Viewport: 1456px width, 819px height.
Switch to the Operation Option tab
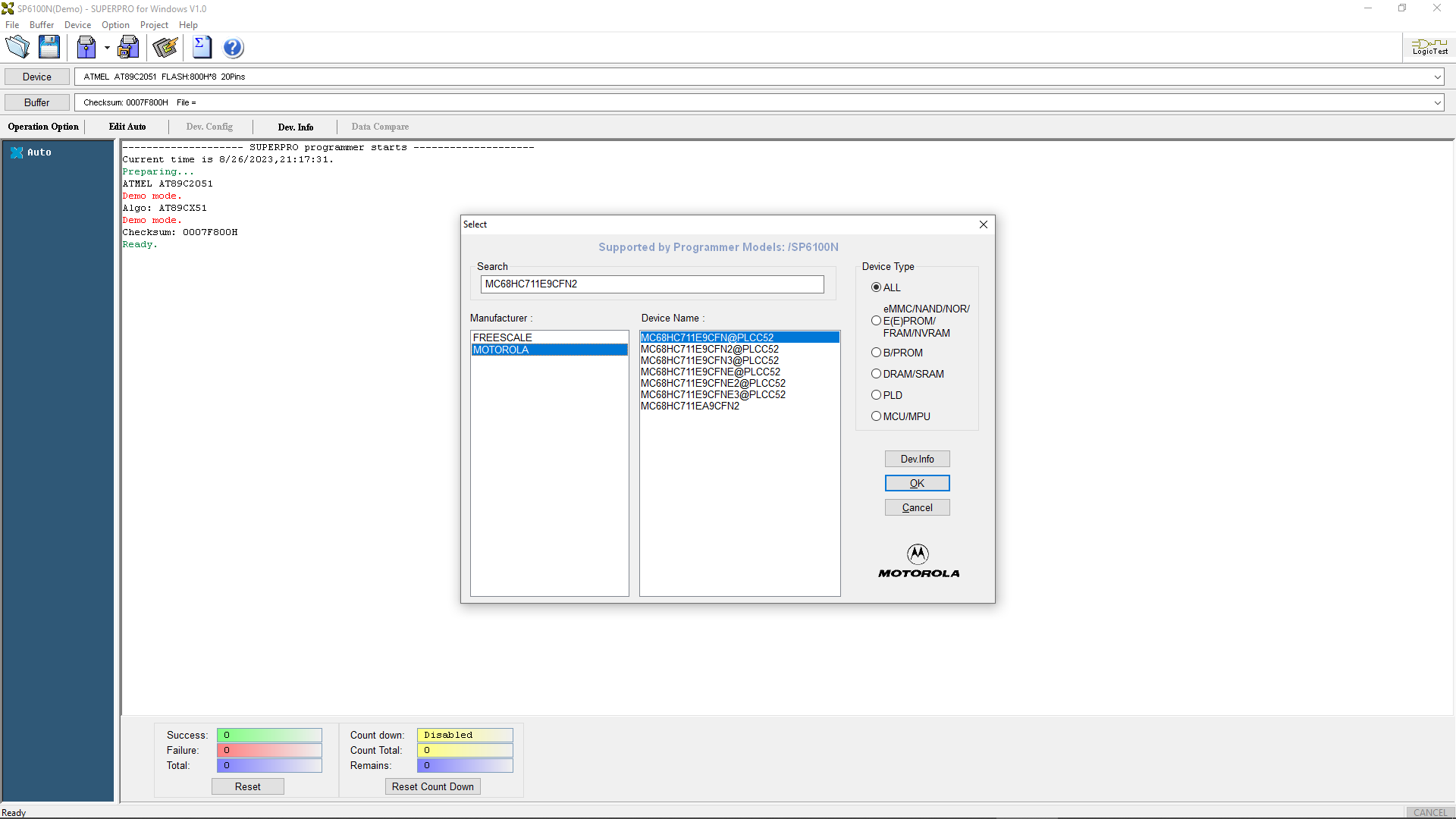coord(43,127)
